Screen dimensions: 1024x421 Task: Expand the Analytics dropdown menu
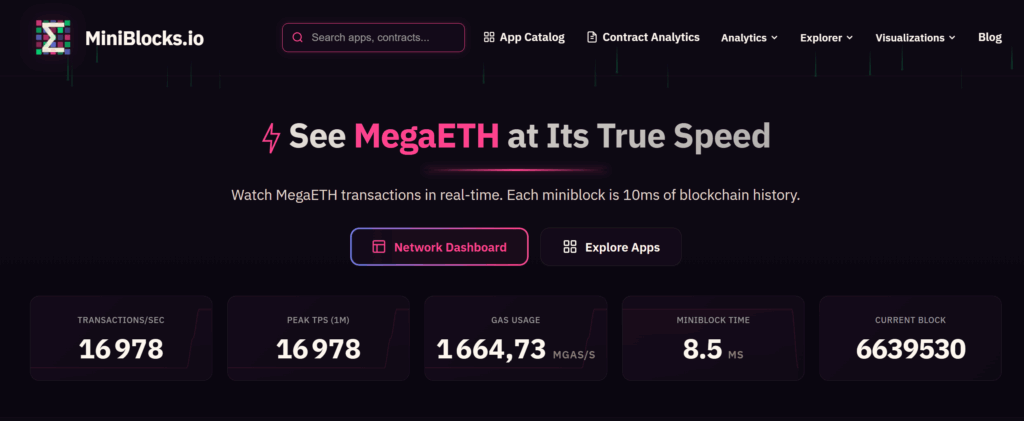(749, 38)
